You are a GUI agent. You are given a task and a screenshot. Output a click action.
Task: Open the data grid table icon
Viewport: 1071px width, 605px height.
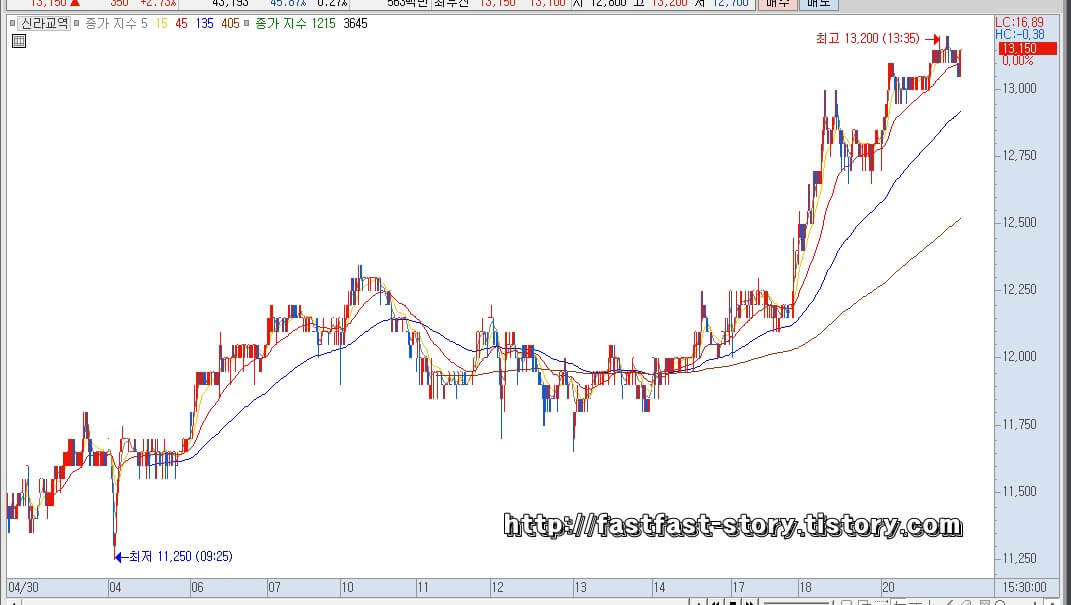point(19,41)
